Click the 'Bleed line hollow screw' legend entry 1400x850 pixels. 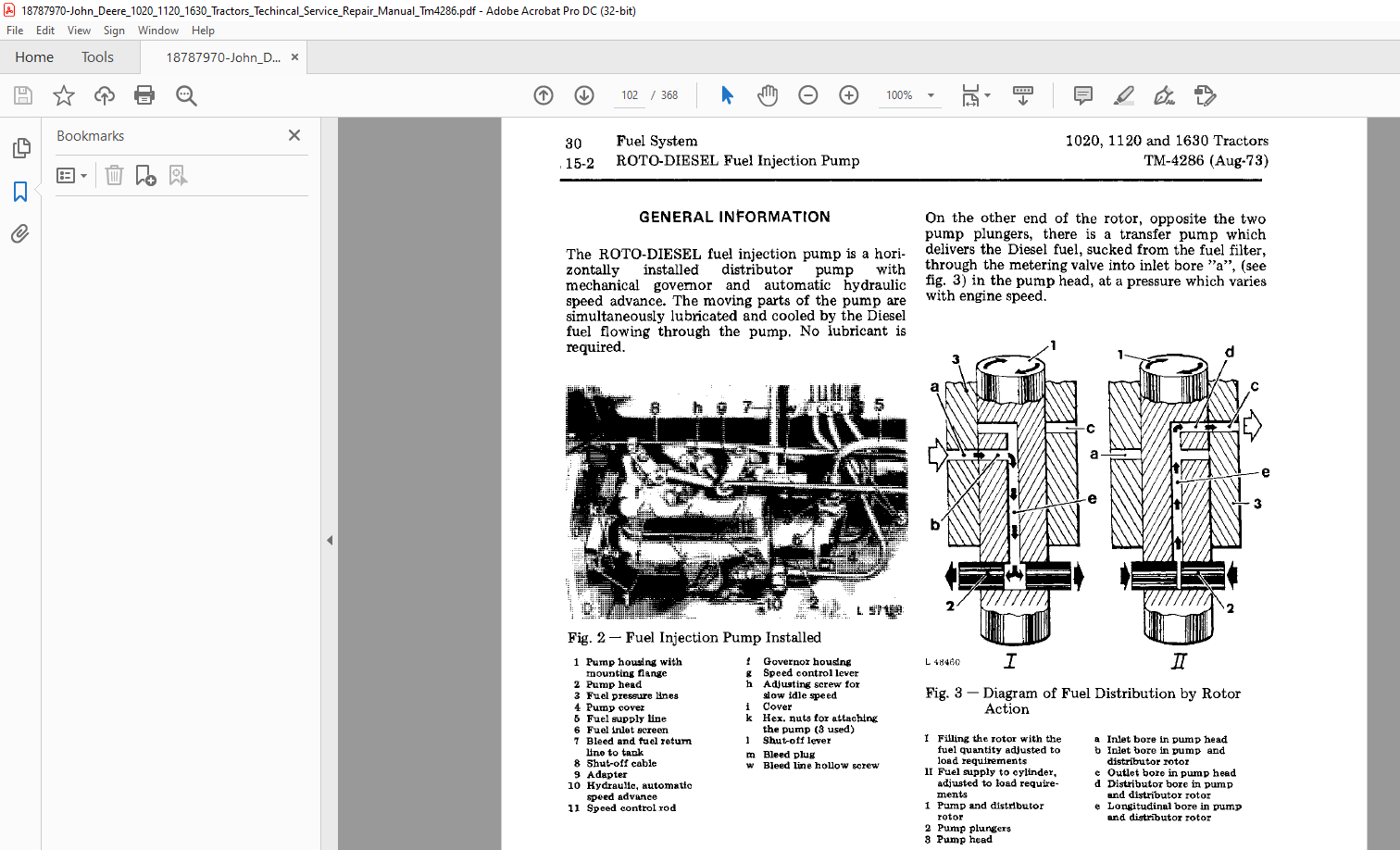[821, 766]
